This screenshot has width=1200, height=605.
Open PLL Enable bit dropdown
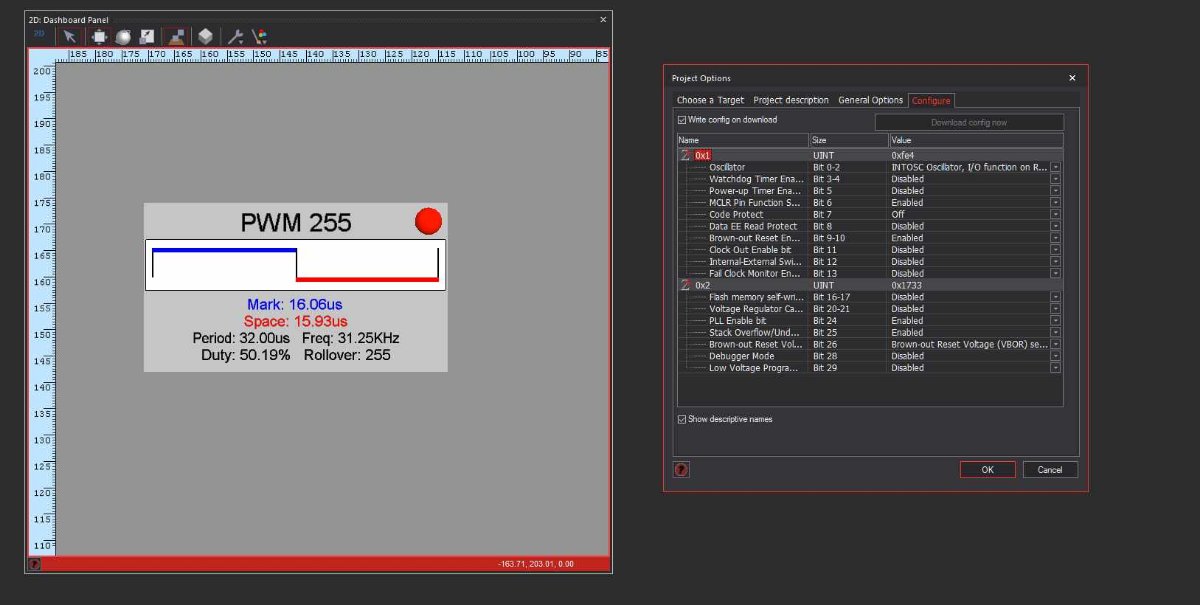[x=1055, y=321]
